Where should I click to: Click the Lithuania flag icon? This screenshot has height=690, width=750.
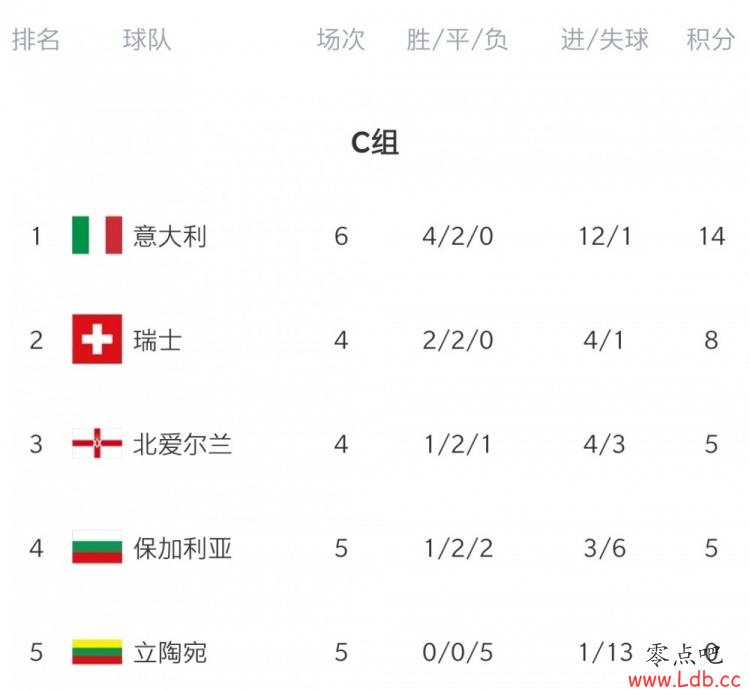[x=97, y=652]
